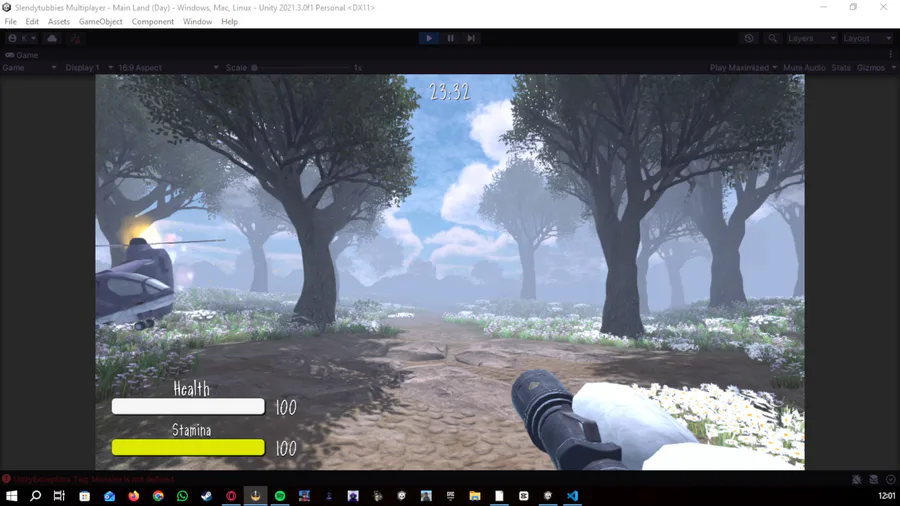Open the 16:9 Aspect dropdown

[168, 68]
